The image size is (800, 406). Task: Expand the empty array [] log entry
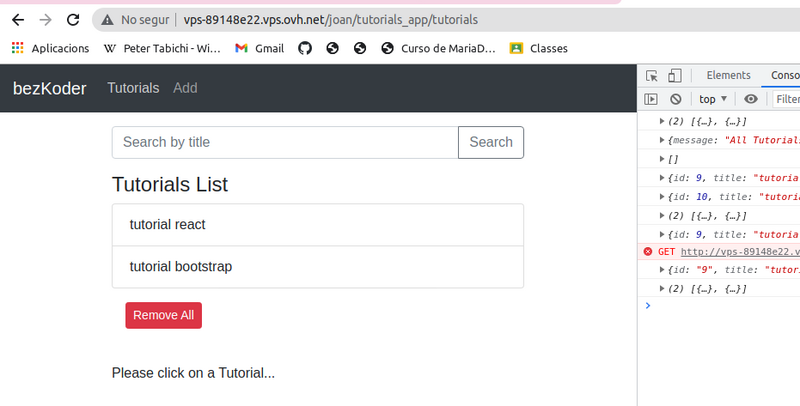tap(661, 159)
